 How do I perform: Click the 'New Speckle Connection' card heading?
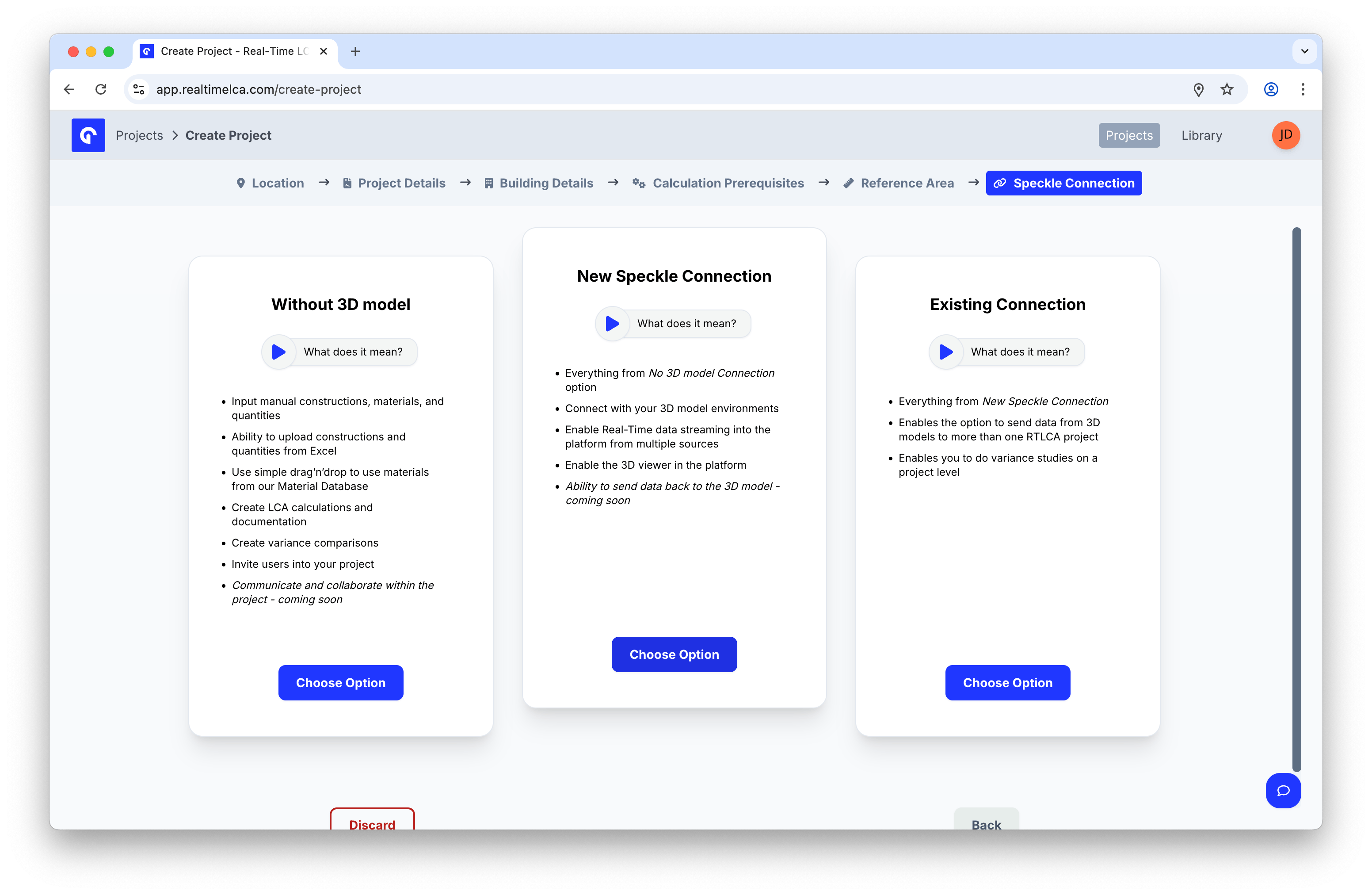coord(674,276)
